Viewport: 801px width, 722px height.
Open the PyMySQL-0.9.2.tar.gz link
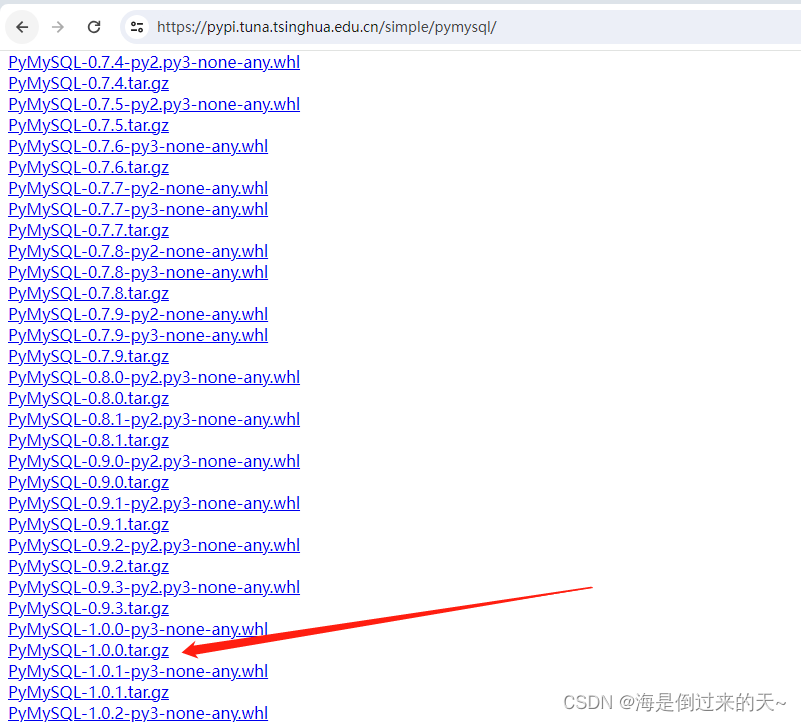[x=88, y=566]
